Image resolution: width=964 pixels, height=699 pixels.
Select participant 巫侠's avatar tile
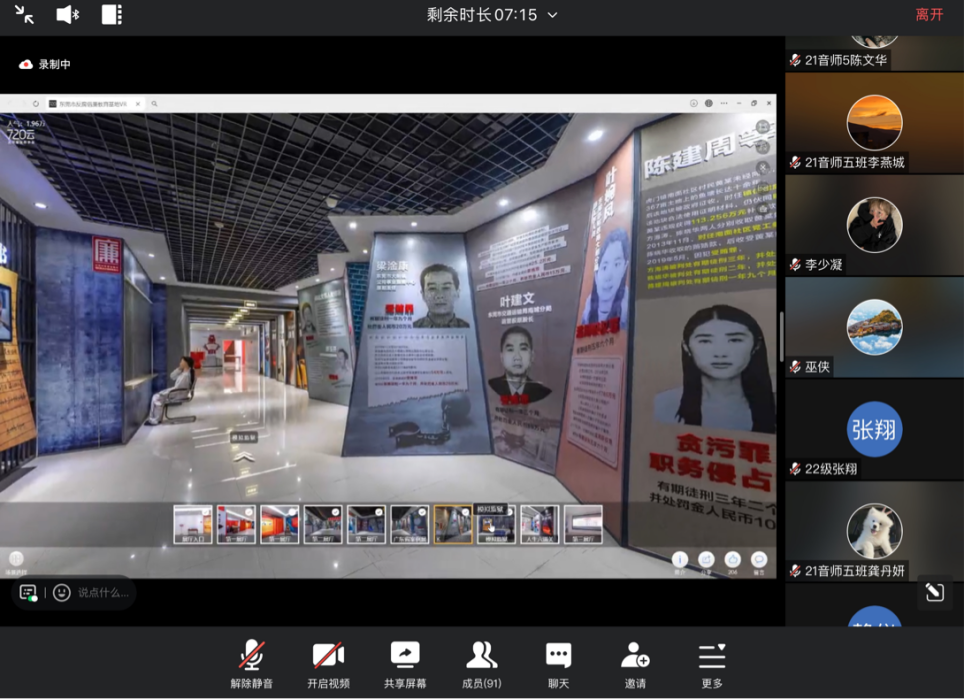click(x=874, y=327)
